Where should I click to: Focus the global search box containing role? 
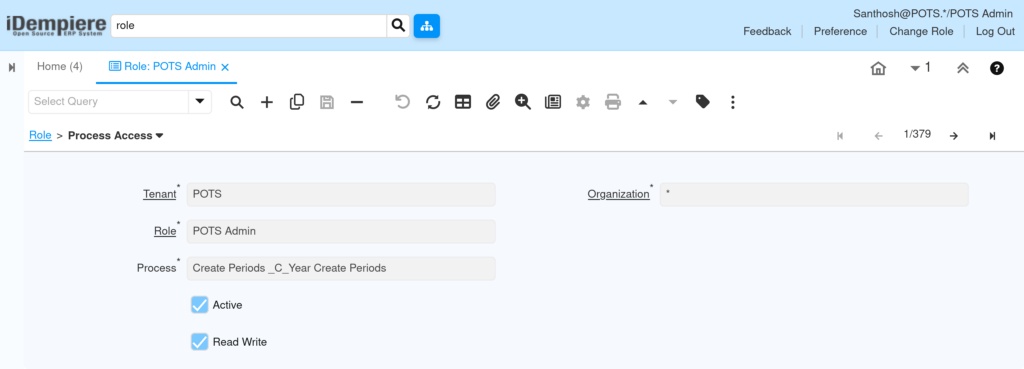coord(249,26)
